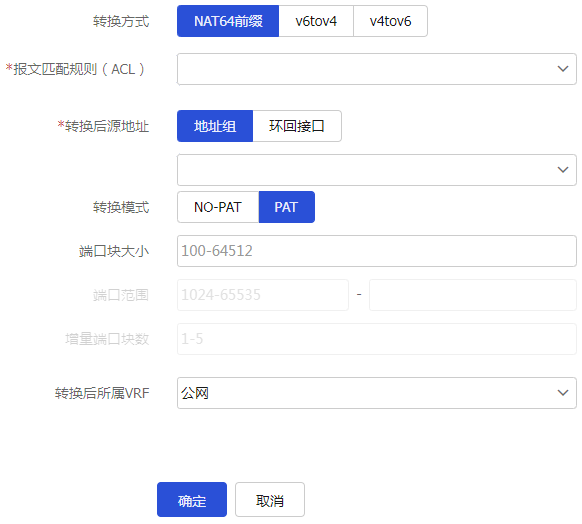Click the 转换后源地址 field label
Image resolution: width=582 pixels, height=524 pixels.
(103, 126)
